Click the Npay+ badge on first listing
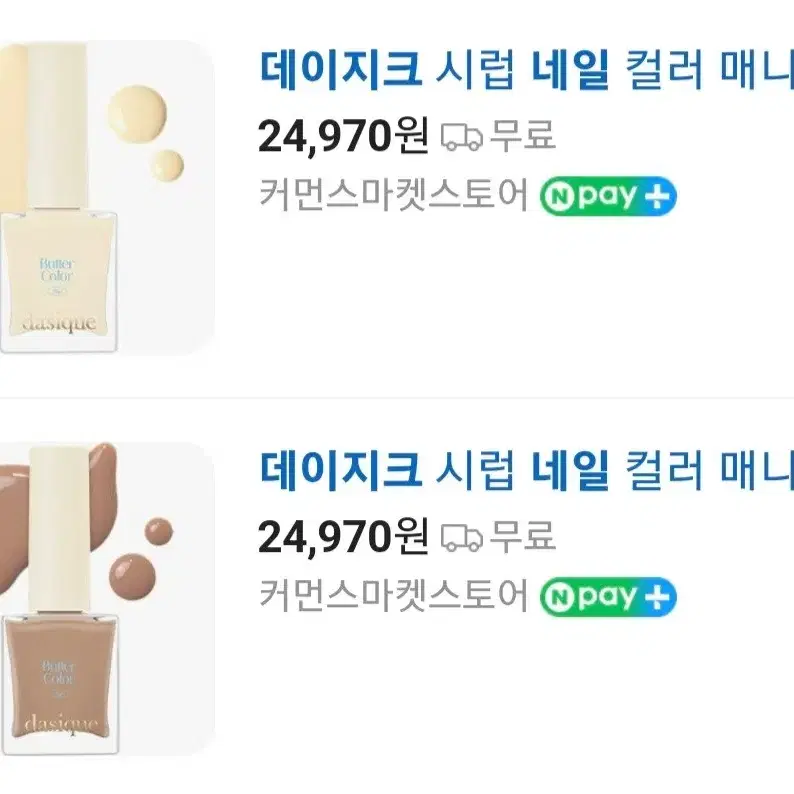This screenshot has height=794, width=794. click(x=608, y=196)
